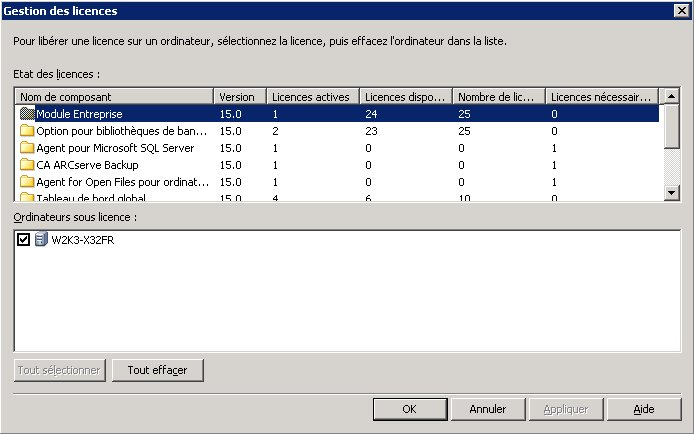Click value 23 in Option pour bibliothèques row
The width and height of the screenshot is (694, 434).
click(x=371, y=131)
